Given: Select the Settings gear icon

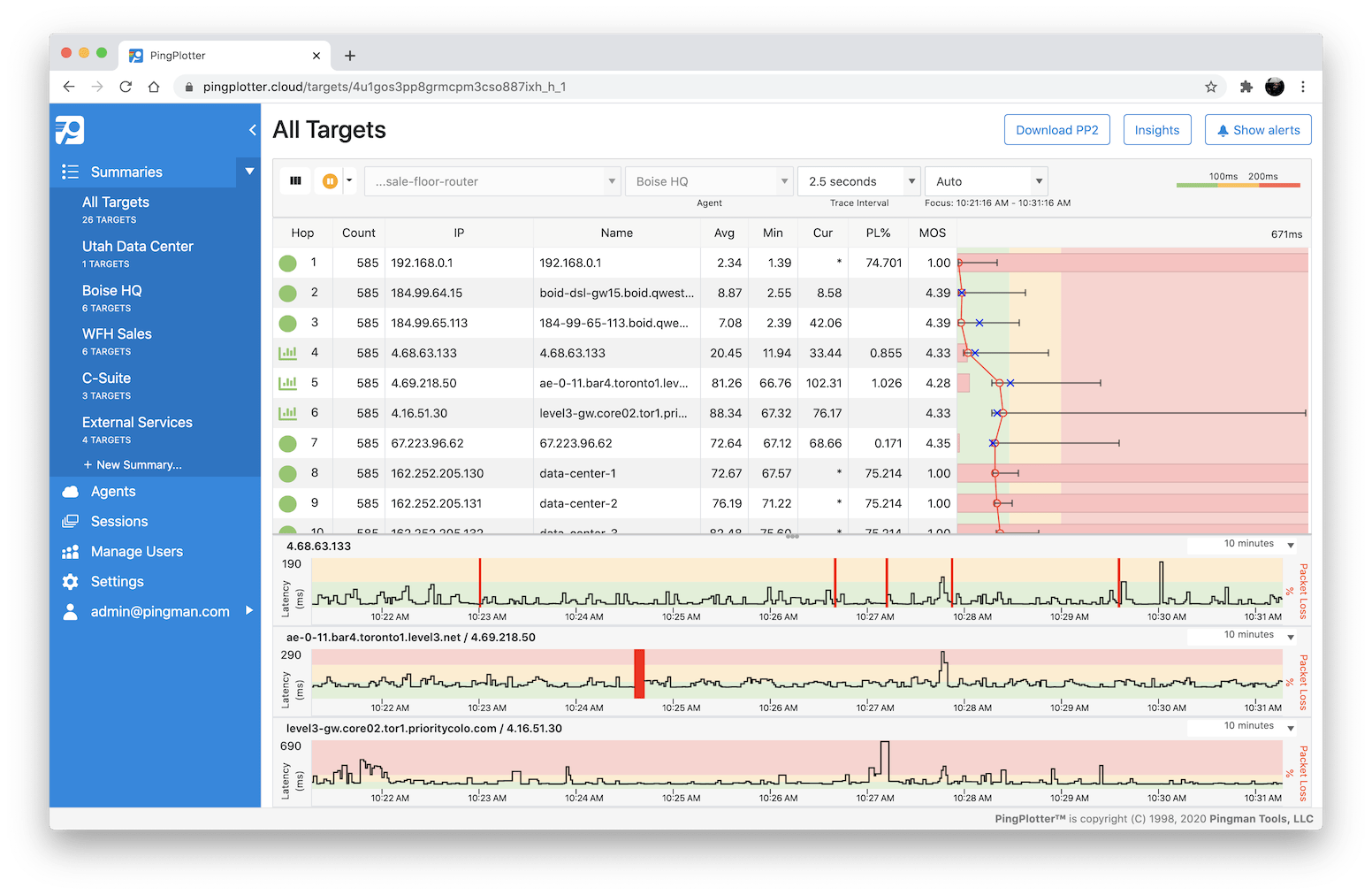Looking at the screenshot, I should pos(70,581).
